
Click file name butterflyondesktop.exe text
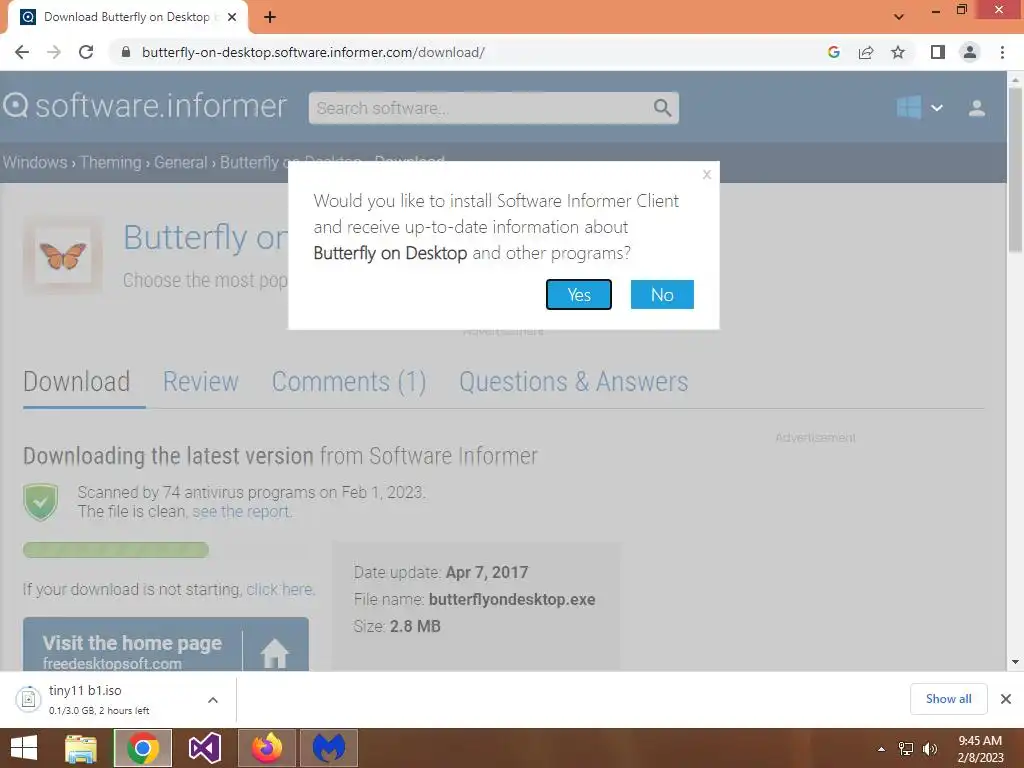512,600
